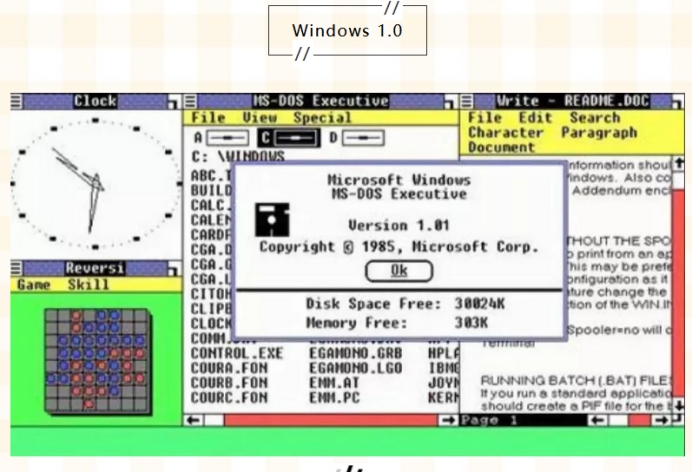Click MS-DOS Executive right scroll arrow
Viewport: 692px width, 473px height.
point(449,420)
